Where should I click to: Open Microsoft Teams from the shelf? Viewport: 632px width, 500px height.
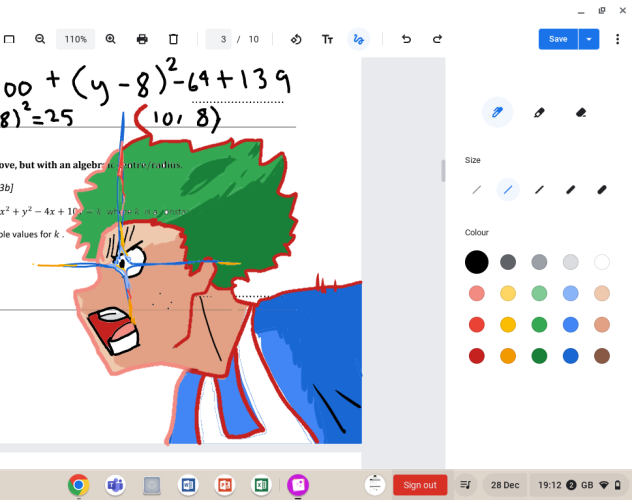115,485
